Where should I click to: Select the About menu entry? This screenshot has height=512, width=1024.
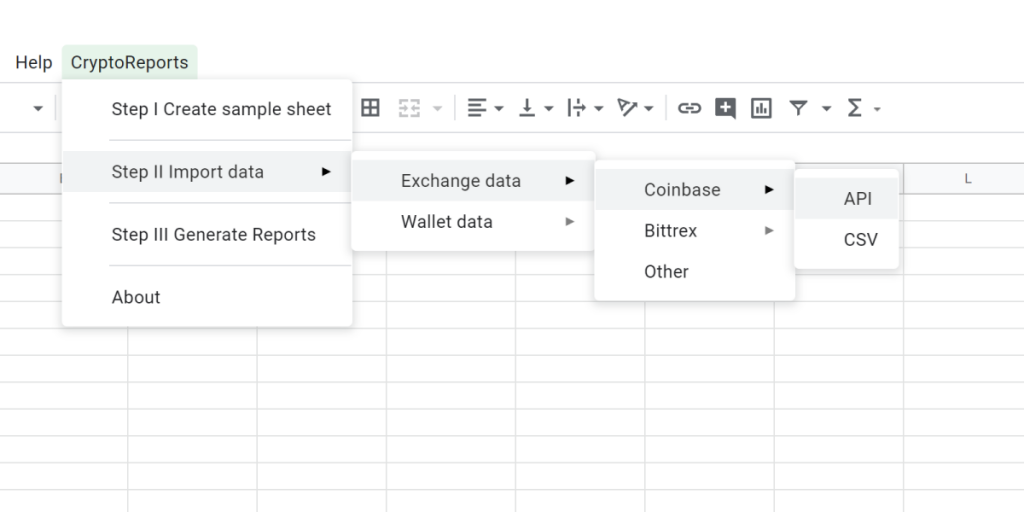point(136,297)
